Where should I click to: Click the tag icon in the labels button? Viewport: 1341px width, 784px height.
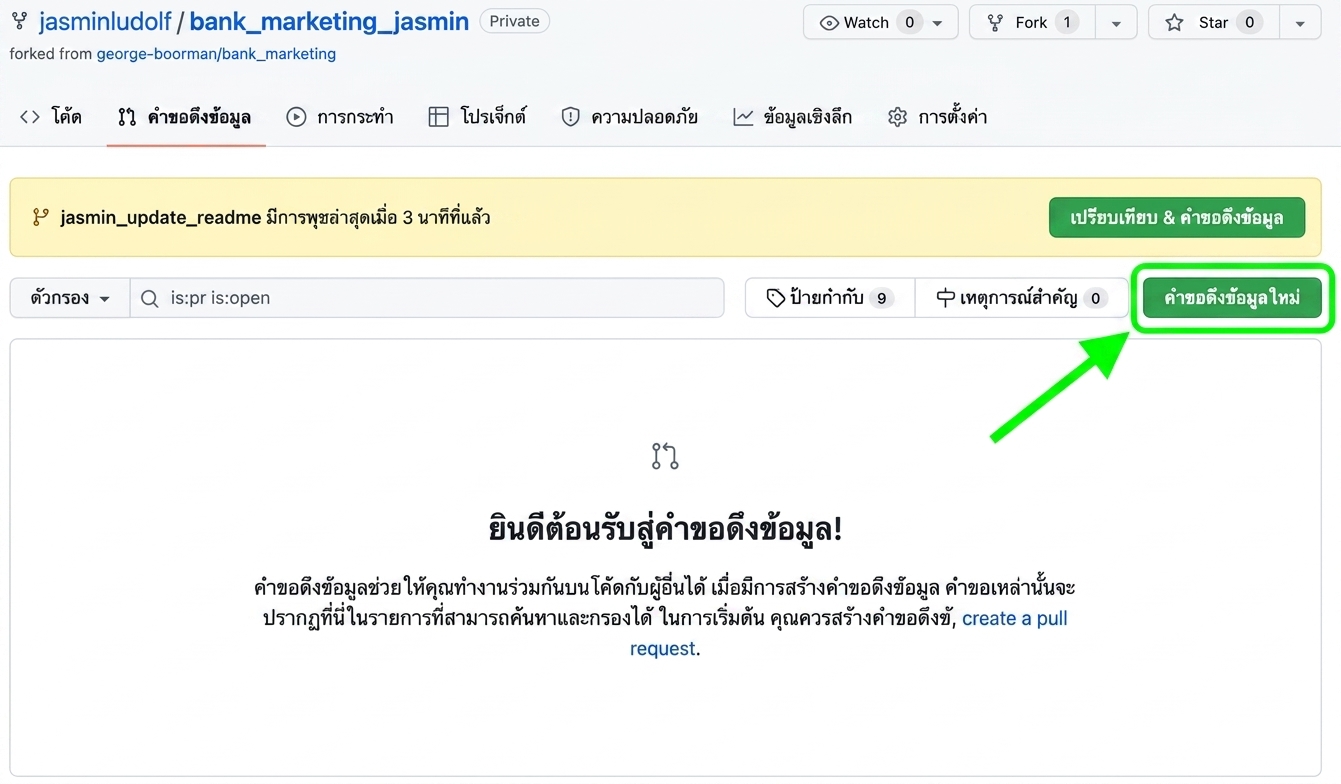775,298
